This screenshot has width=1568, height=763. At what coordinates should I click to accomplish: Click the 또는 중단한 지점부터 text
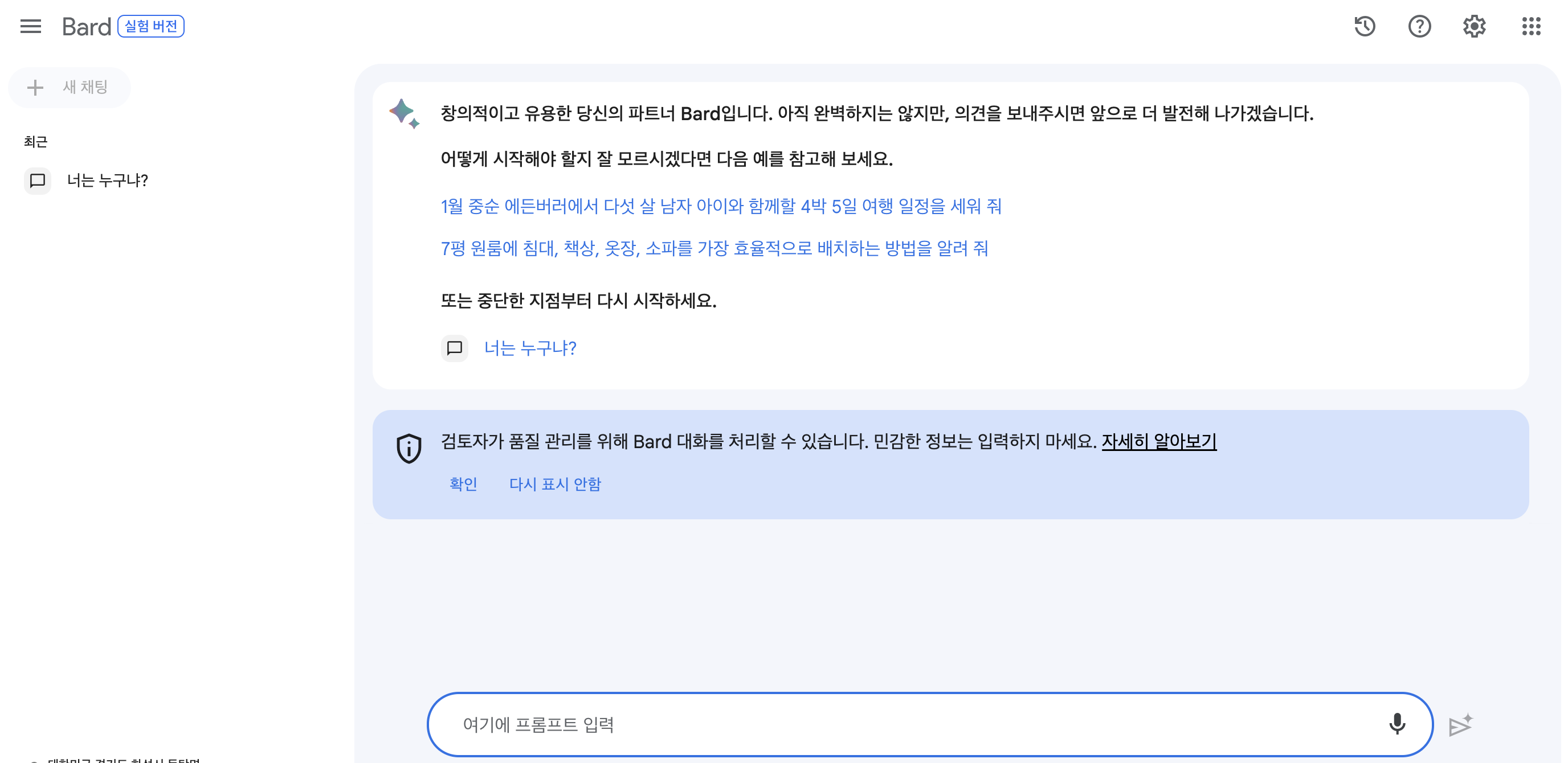(578, 301)
